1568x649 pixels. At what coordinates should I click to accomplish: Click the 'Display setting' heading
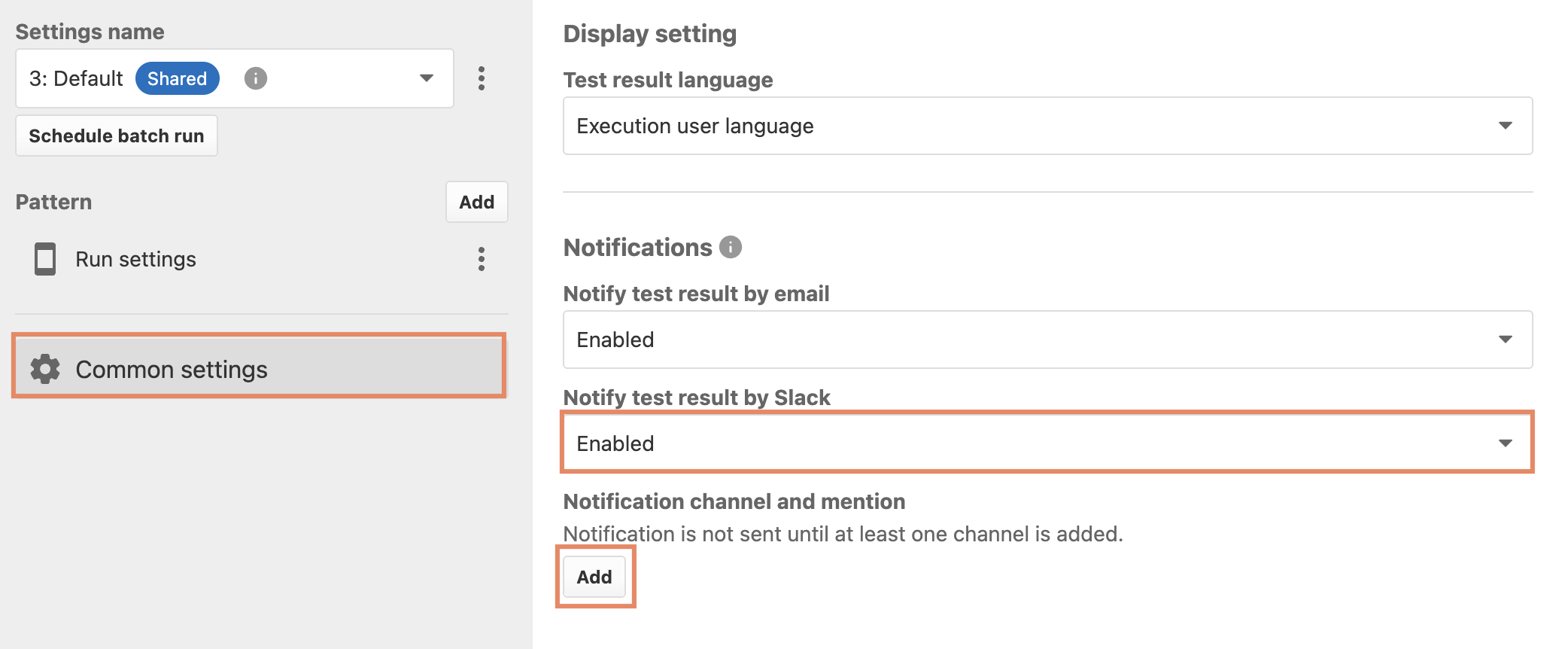(650, 34)
